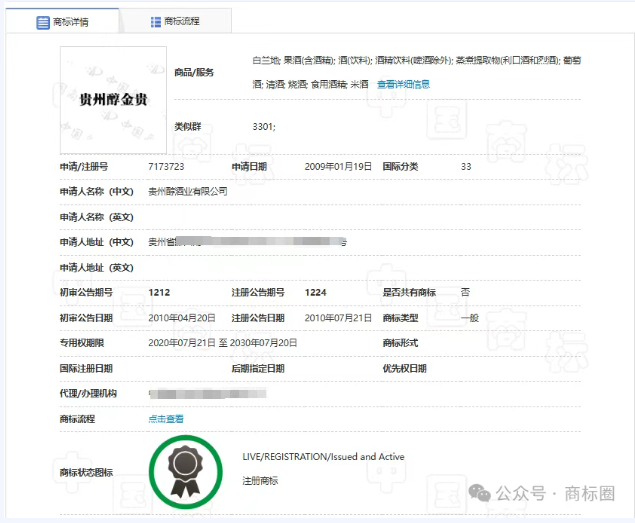The width and height of the screenshot is (635, 523).
Task: Open the 查看详细信息 link
Action: click(x=403, y=84)
